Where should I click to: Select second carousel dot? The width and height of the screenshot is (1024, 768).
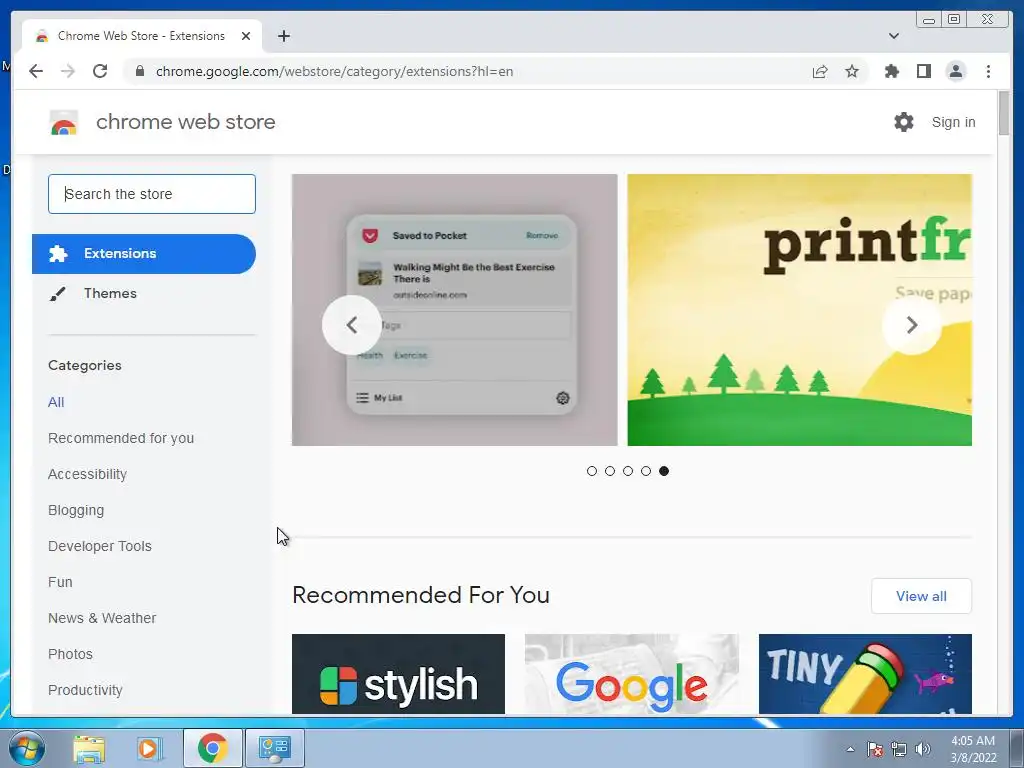click(x=610, y=471)
